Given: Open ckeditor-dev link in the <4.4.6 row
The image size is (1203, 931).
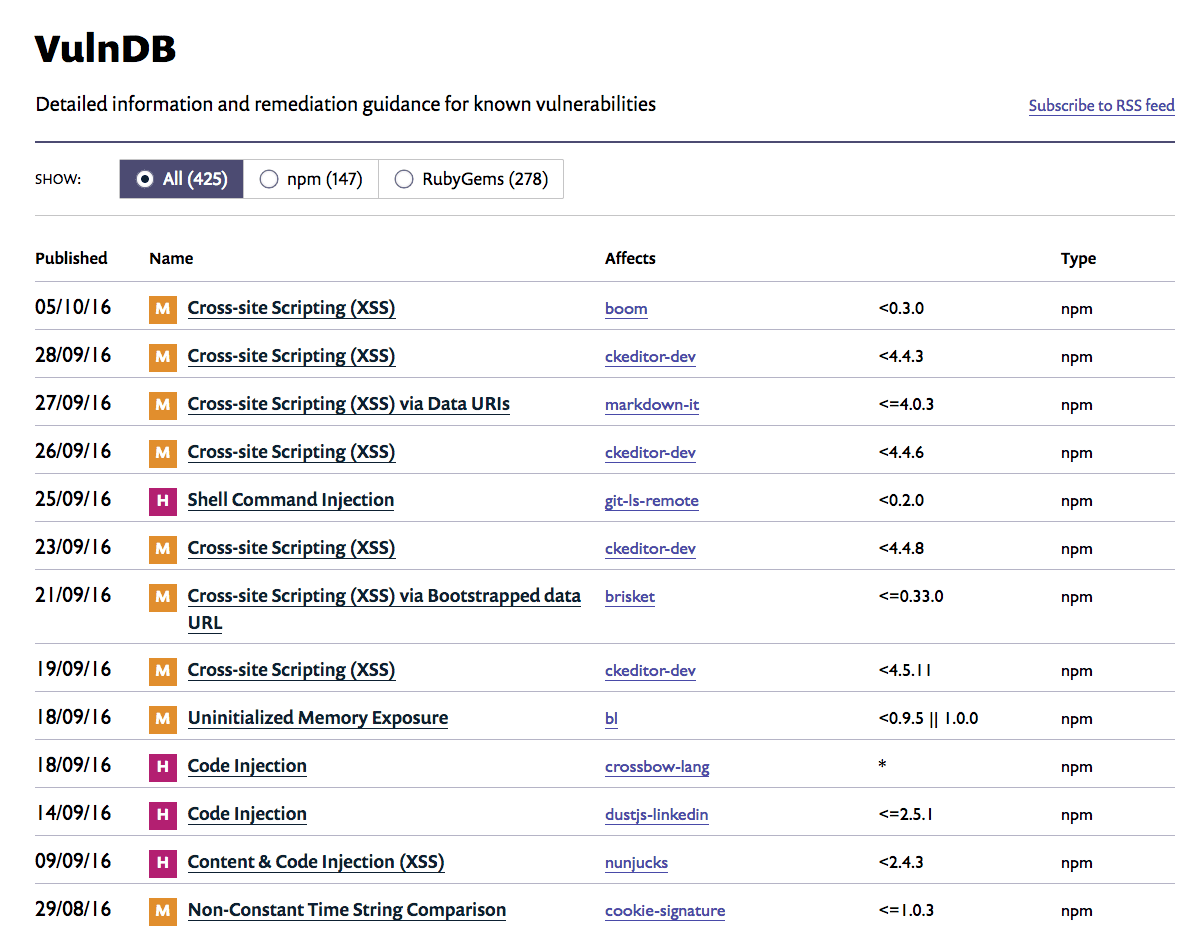Looking at the screenshot, I should (650, 453).
